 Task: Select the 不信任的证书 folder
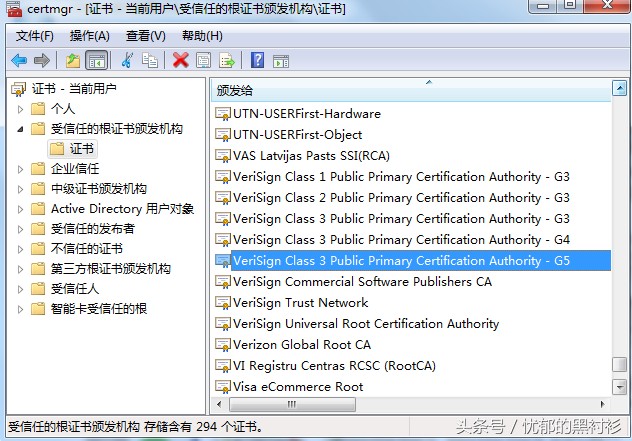[x=86, y=249]
